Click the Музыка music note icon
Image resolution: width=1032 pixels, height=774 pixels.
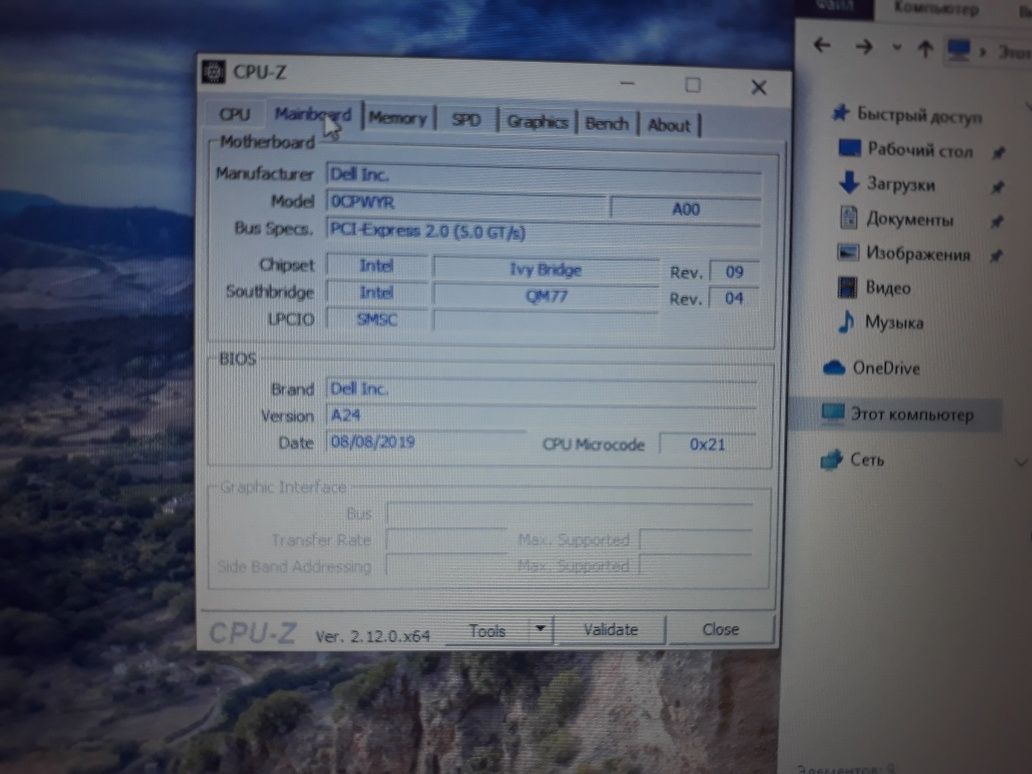click(845, 322)
